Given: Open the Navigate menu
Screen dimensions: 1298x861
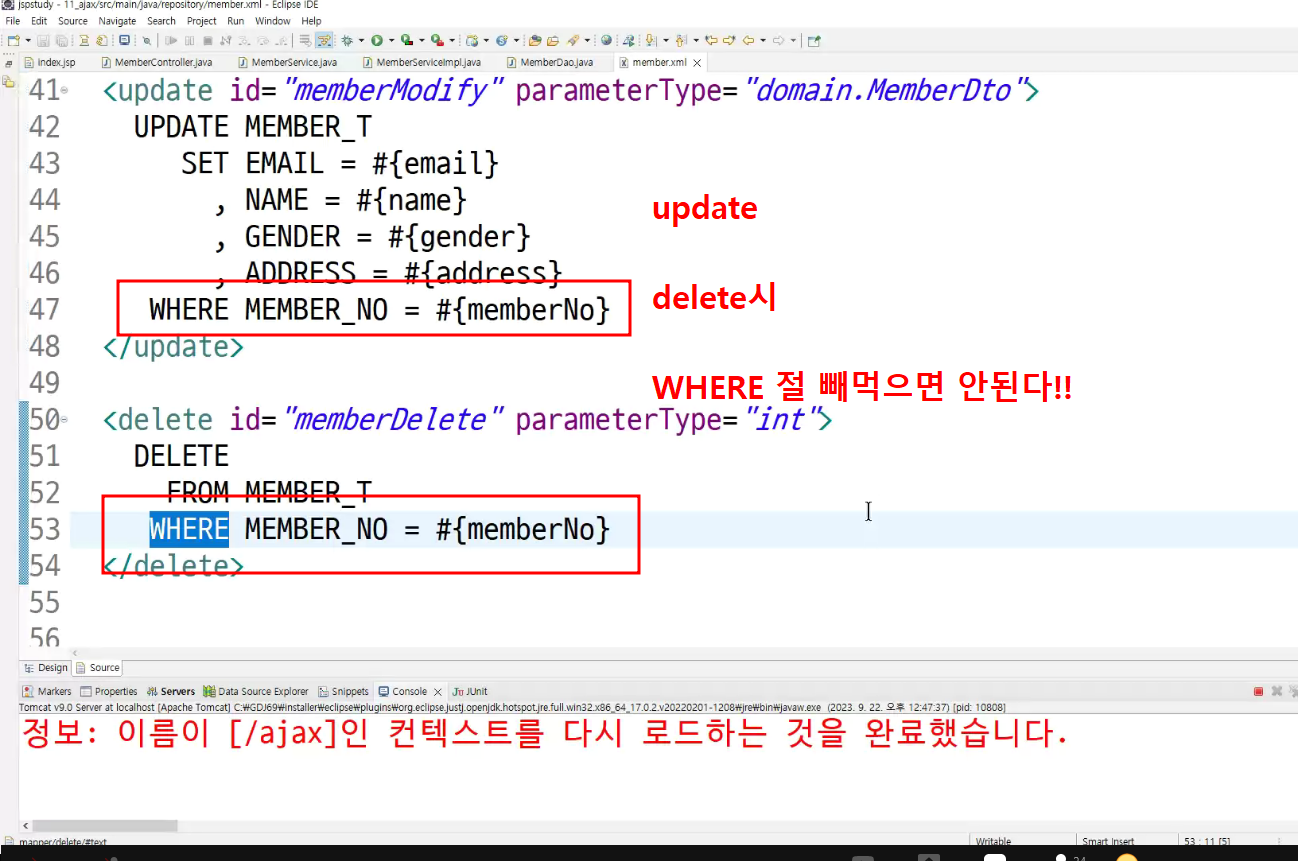Looking at the screenshot, I should point(118,21).
